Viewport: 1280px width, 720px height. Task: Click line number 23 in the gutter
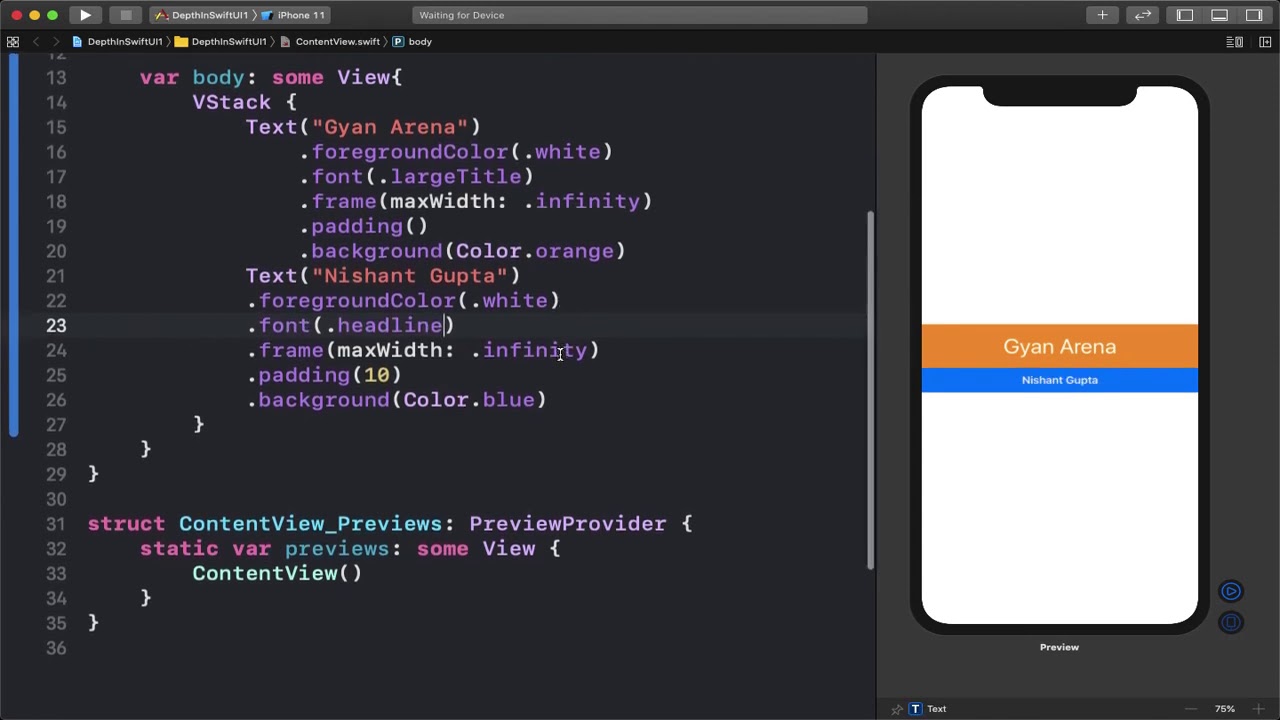tap(56, 326)
